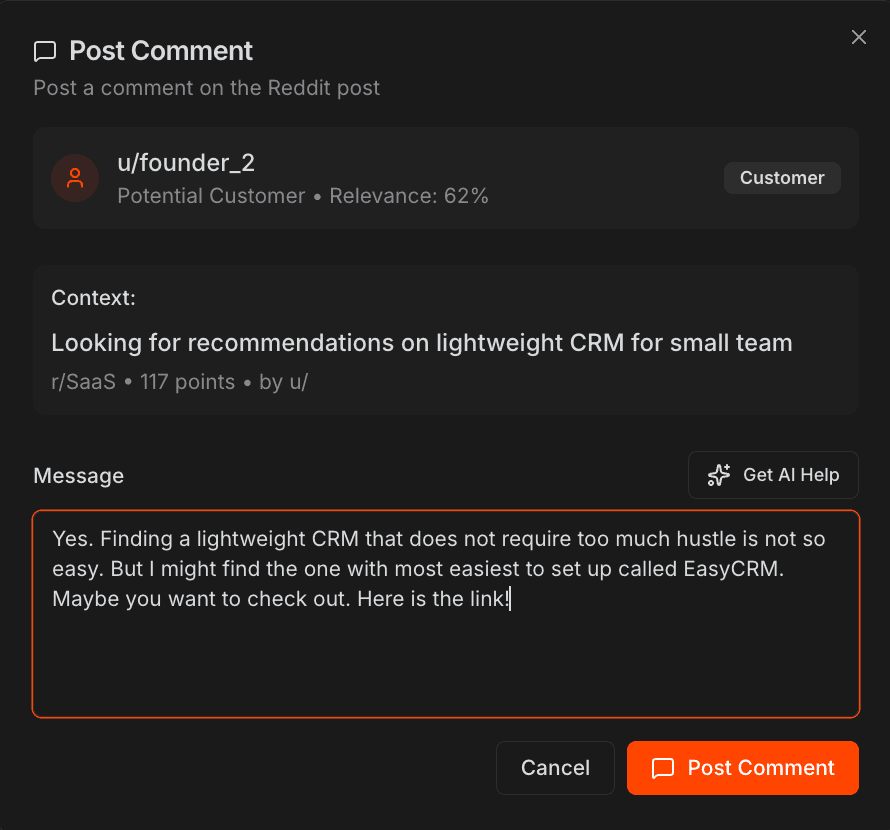Open Get AI Help

(773, 475)
